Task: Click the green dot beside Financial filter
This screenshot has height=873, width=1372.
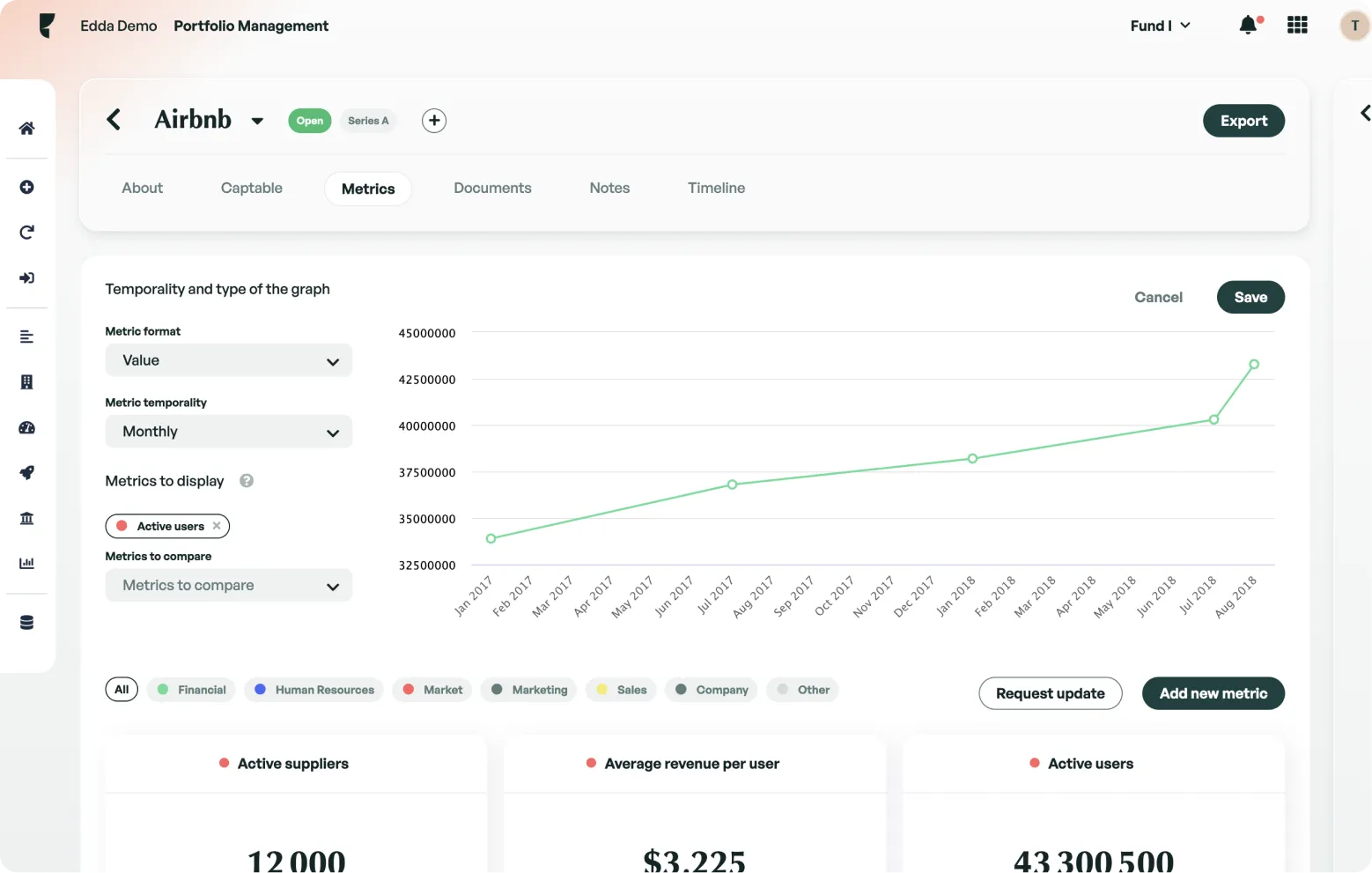Action: [x=163, y=690]
